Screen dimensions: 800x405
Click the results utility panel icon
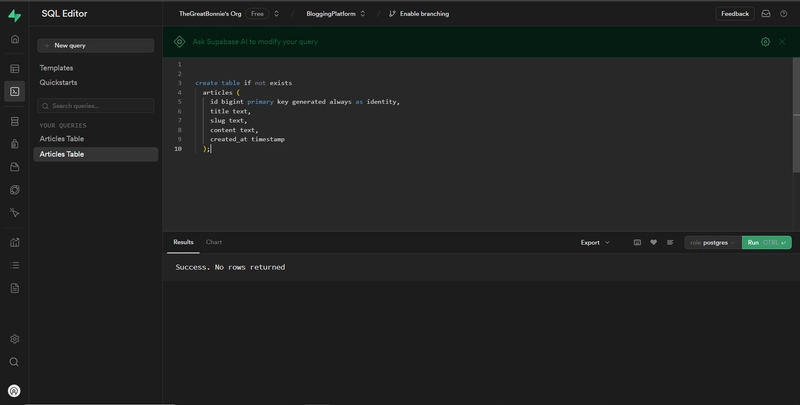(x=637, y=242)
